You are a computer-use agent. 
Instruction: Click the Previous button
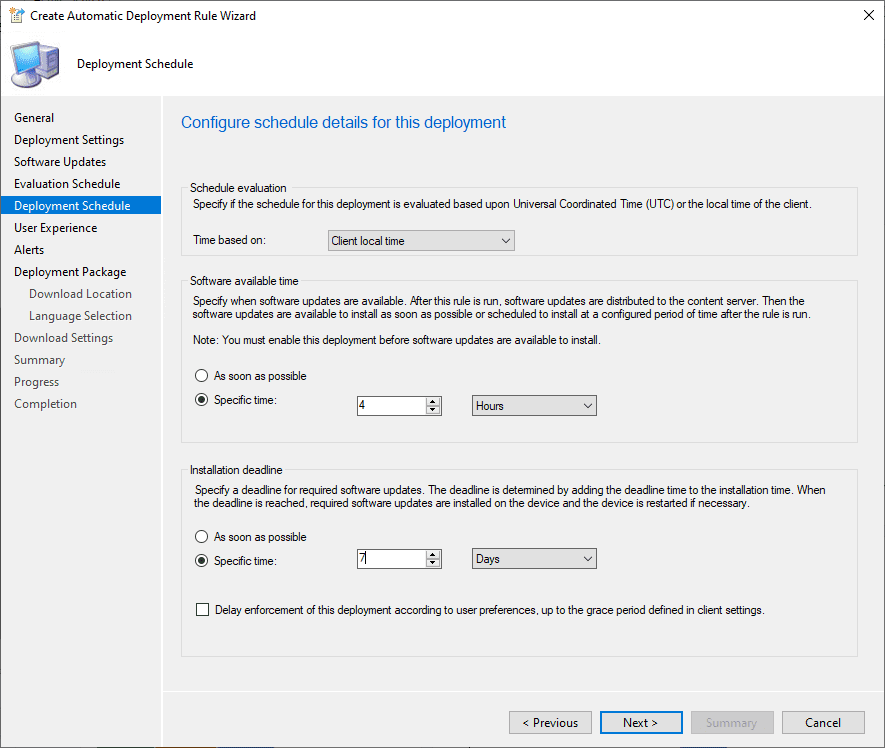[x=550, y=723]
